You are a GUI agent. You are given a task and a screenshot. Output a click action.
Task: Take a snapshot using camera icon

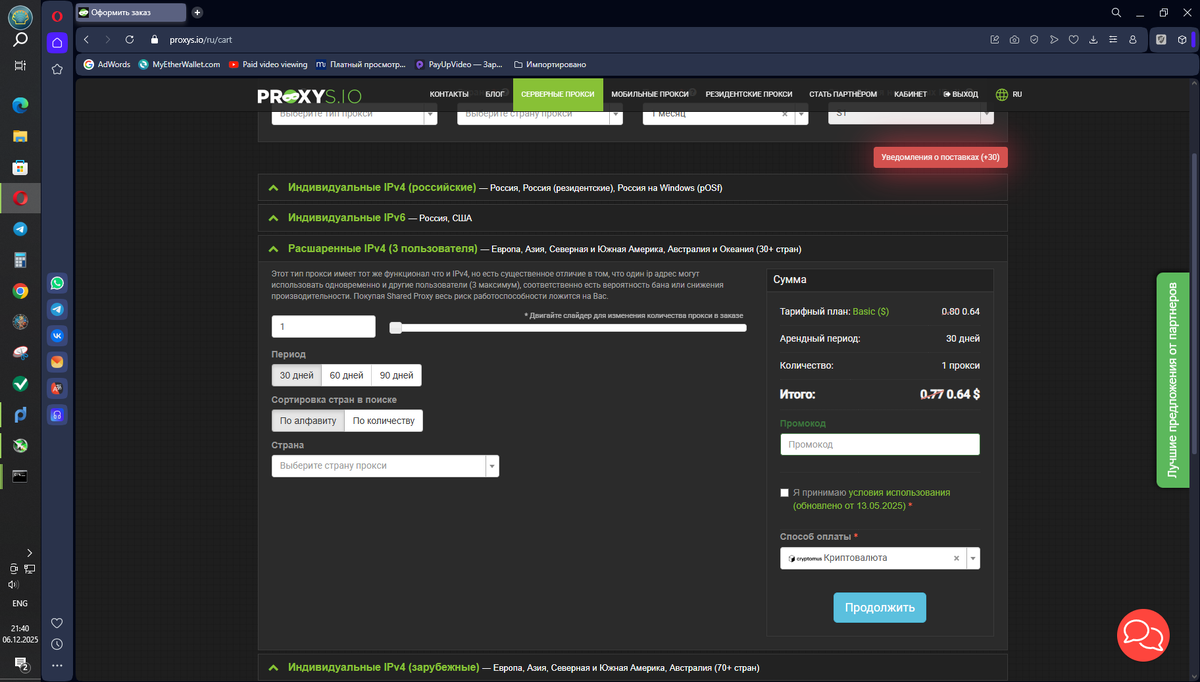coord(1014,40)
